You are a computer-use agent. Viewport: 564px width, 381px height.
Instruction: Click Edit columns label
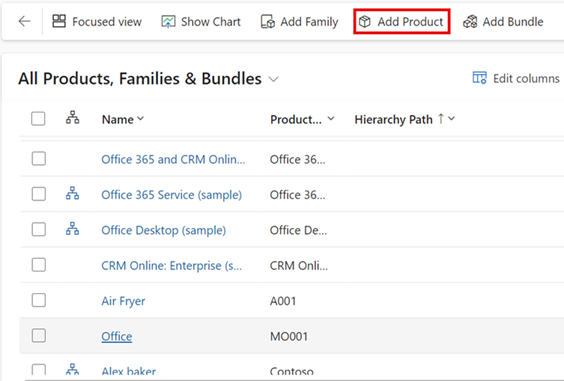526,78
